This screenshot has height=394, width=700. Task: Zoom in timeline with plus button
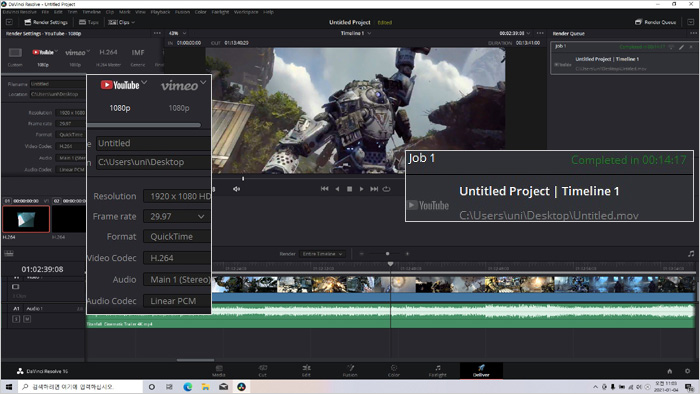coord(407,254)
